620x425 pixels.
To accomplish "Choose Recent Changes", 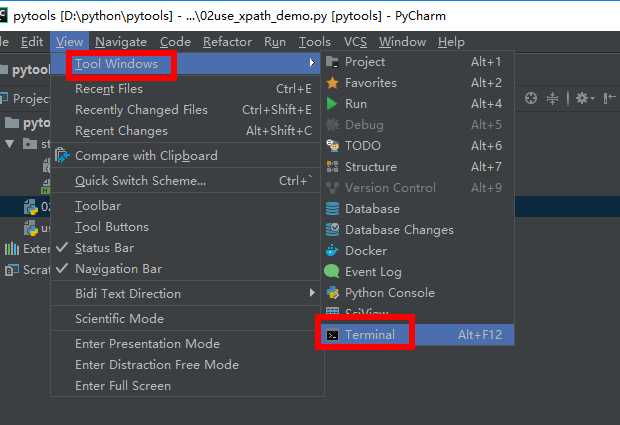I will [186, 131].
